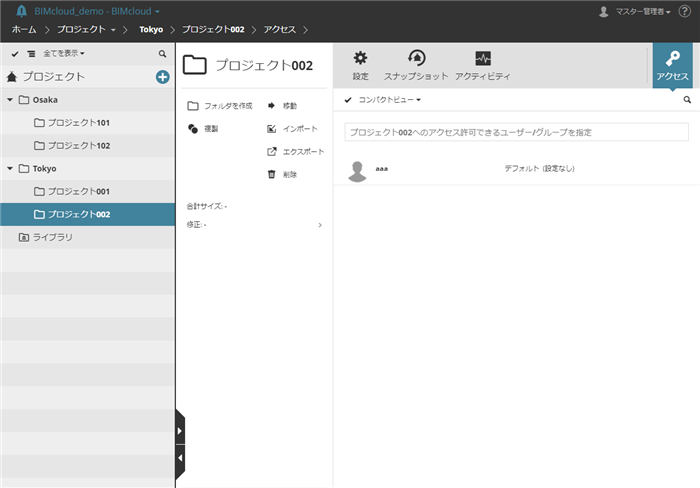Collapse the Osaka folder
This screenshot has height=488, width=700.
(10, 100)
